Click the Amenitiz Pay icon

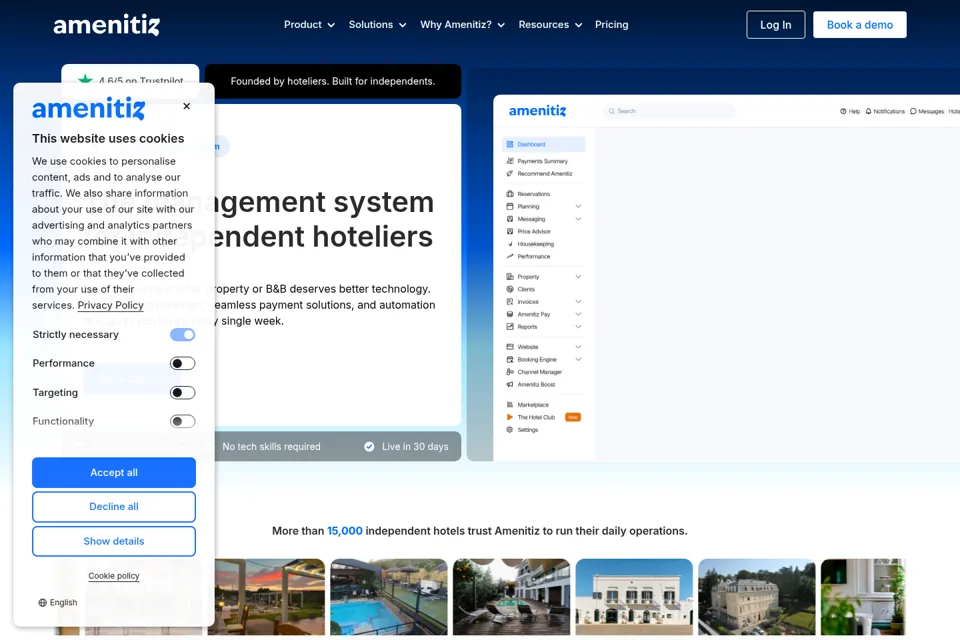click(x=510, y=314)
